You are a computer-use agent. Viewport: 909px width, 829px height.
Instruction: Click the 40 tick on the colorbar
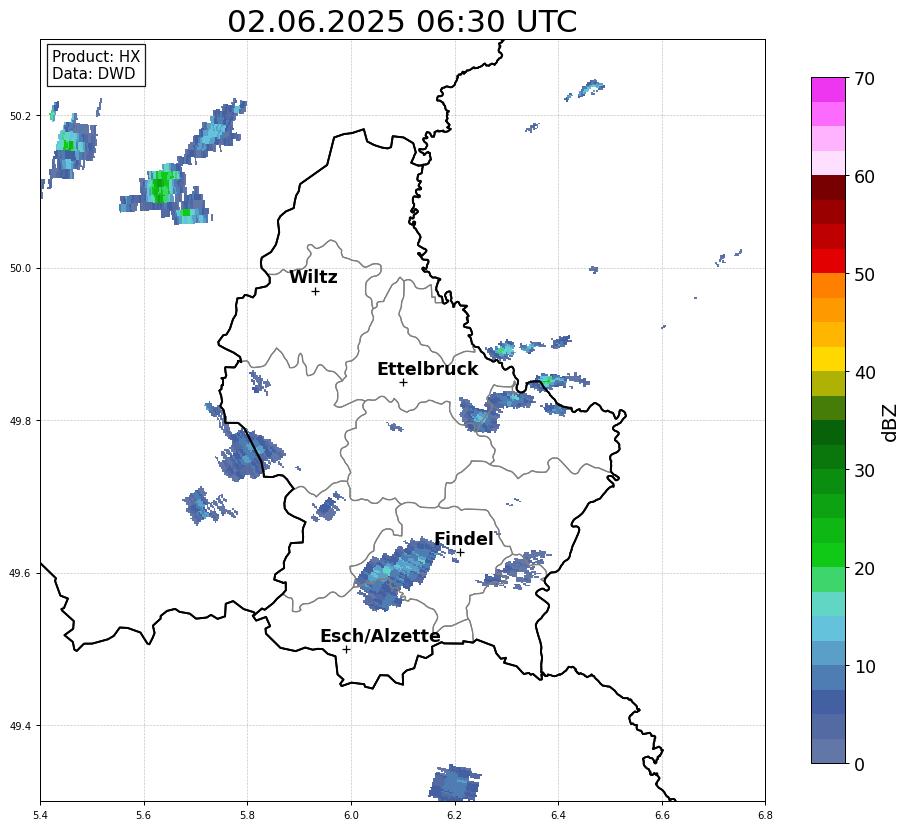864,372
